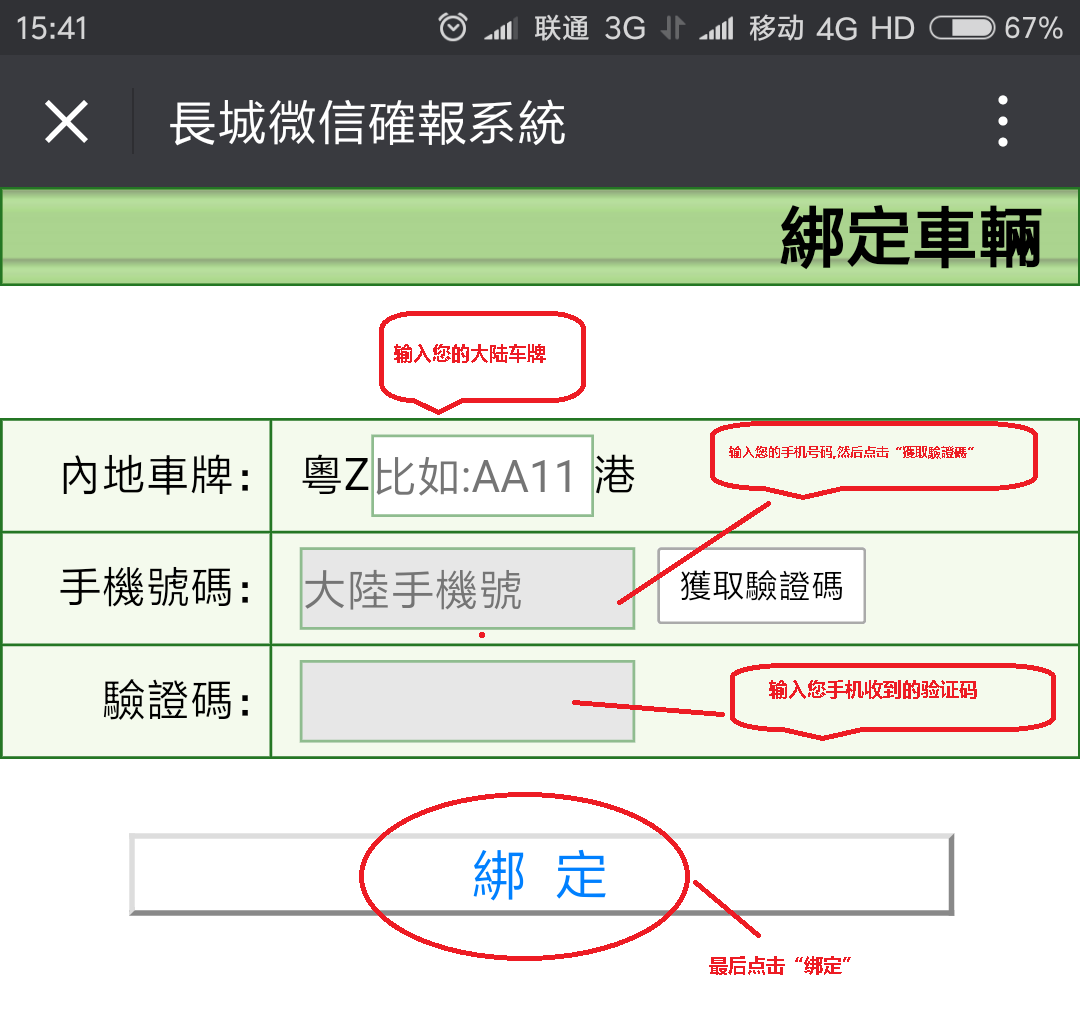Tap the blue 綁定 submit button
Screen dimensions: 1080x1021
pyautogui.click(x=541, y=874)
